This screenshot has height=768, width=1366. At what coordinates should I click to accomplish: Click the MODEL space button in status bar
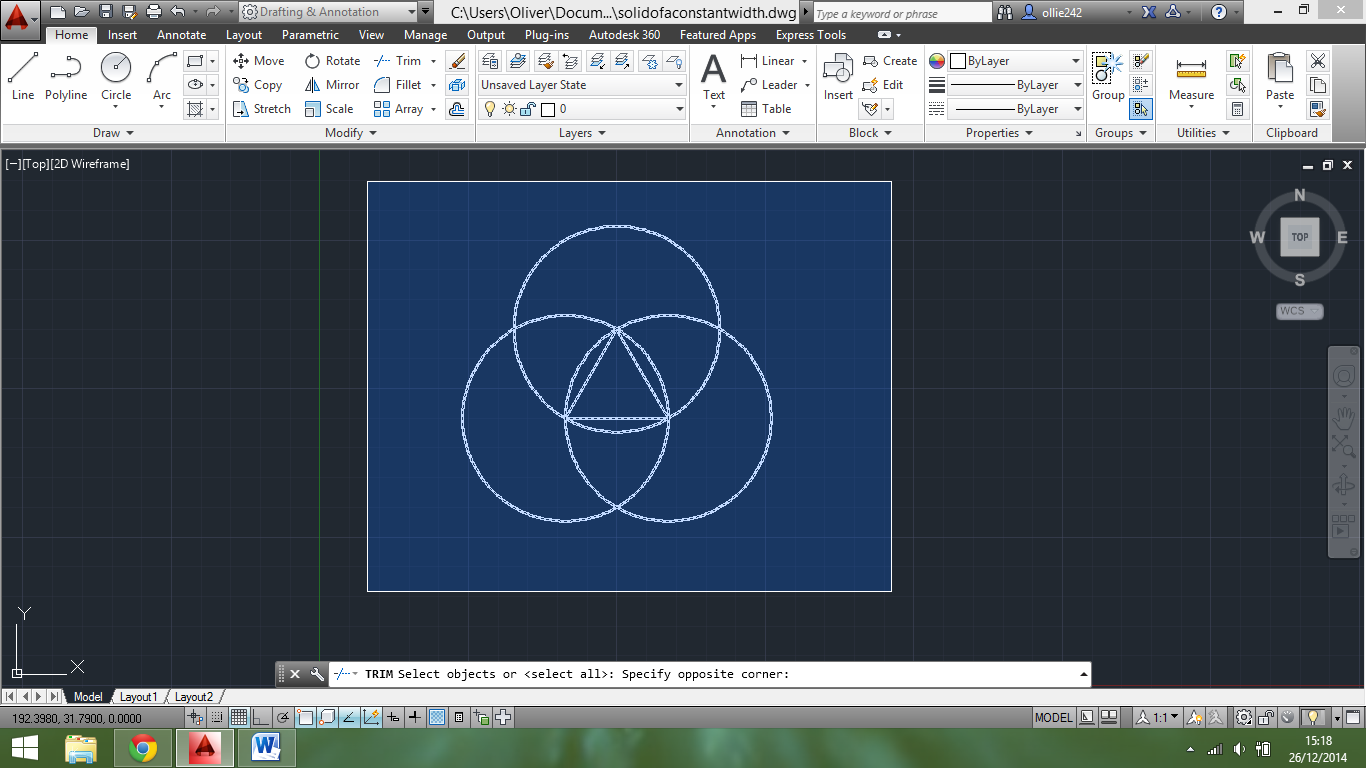1053,717
